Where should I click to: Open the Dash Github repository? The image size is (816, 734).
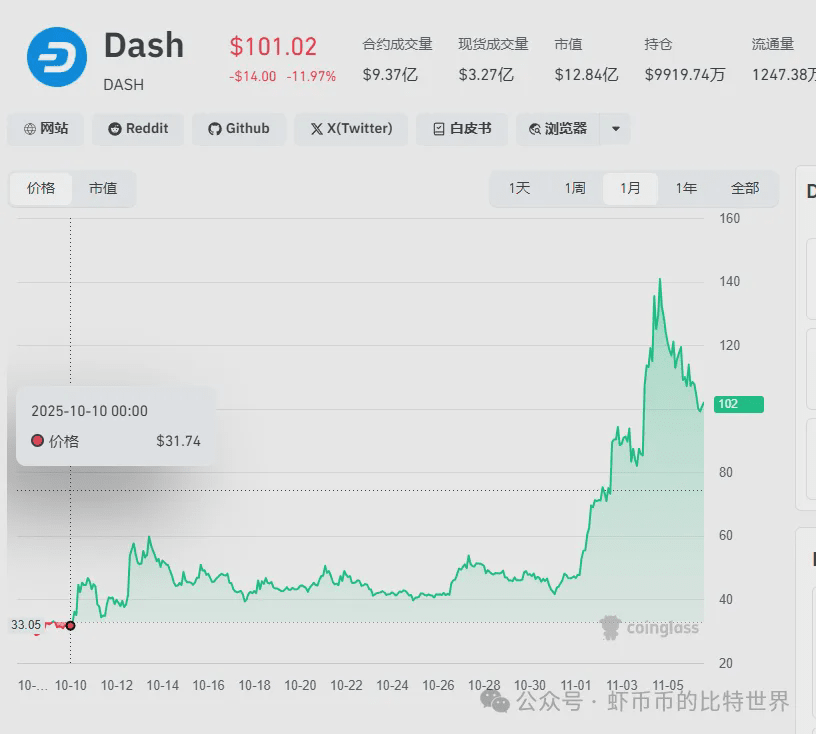coord(239,129)
